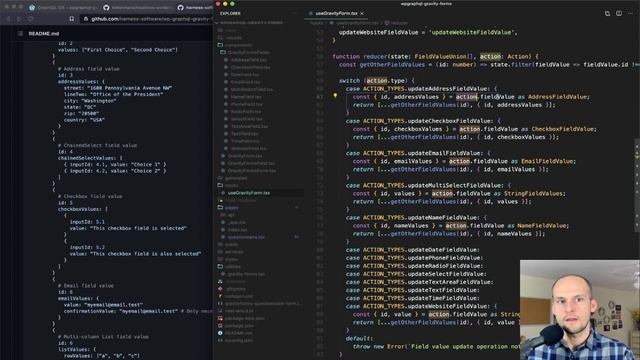
Task: Click the lock icon before github.com URL
Action: (86, 19)
